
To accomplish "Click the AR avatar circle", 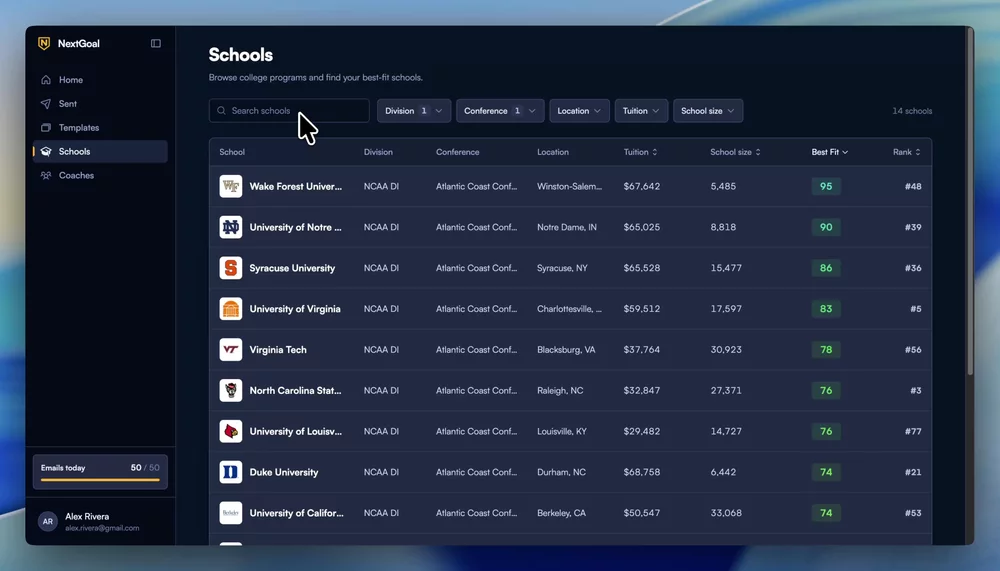I will (x=48, y=521).
